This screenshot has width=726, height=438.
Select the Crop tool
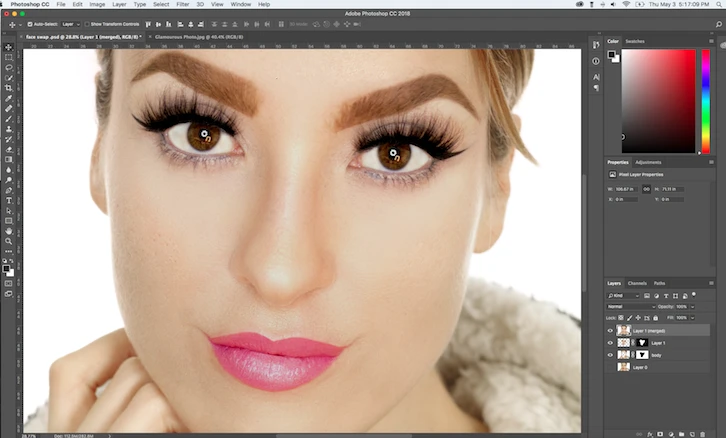pos(8,88)
